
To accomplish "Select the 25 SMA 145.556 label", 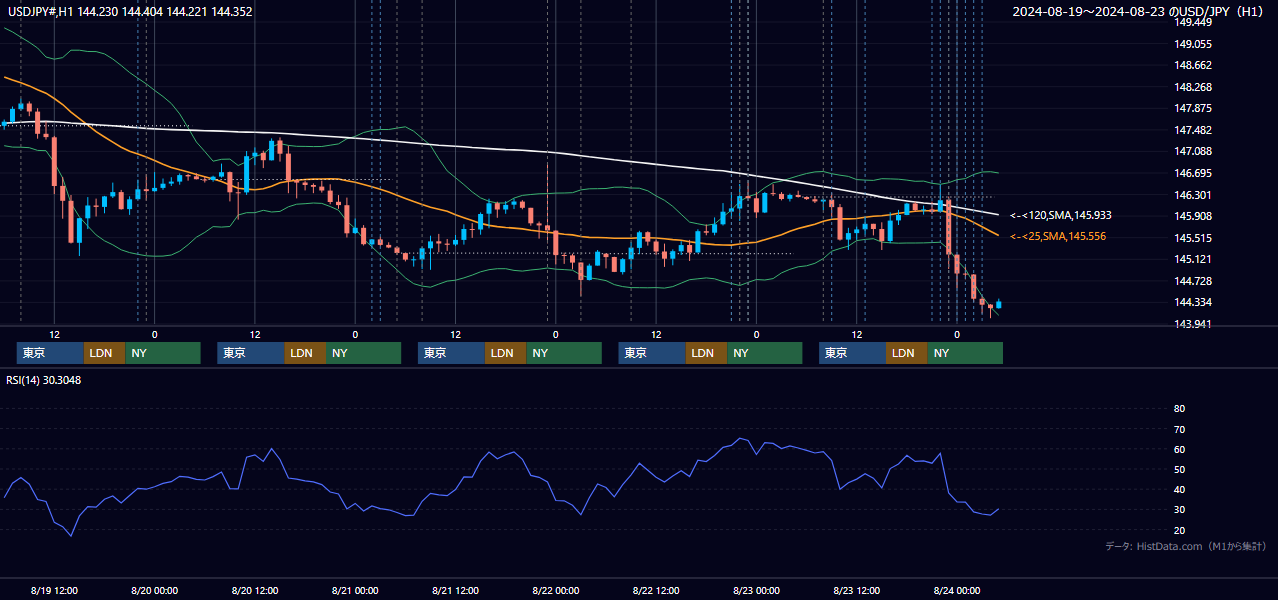I will [x=1058, y=236].
